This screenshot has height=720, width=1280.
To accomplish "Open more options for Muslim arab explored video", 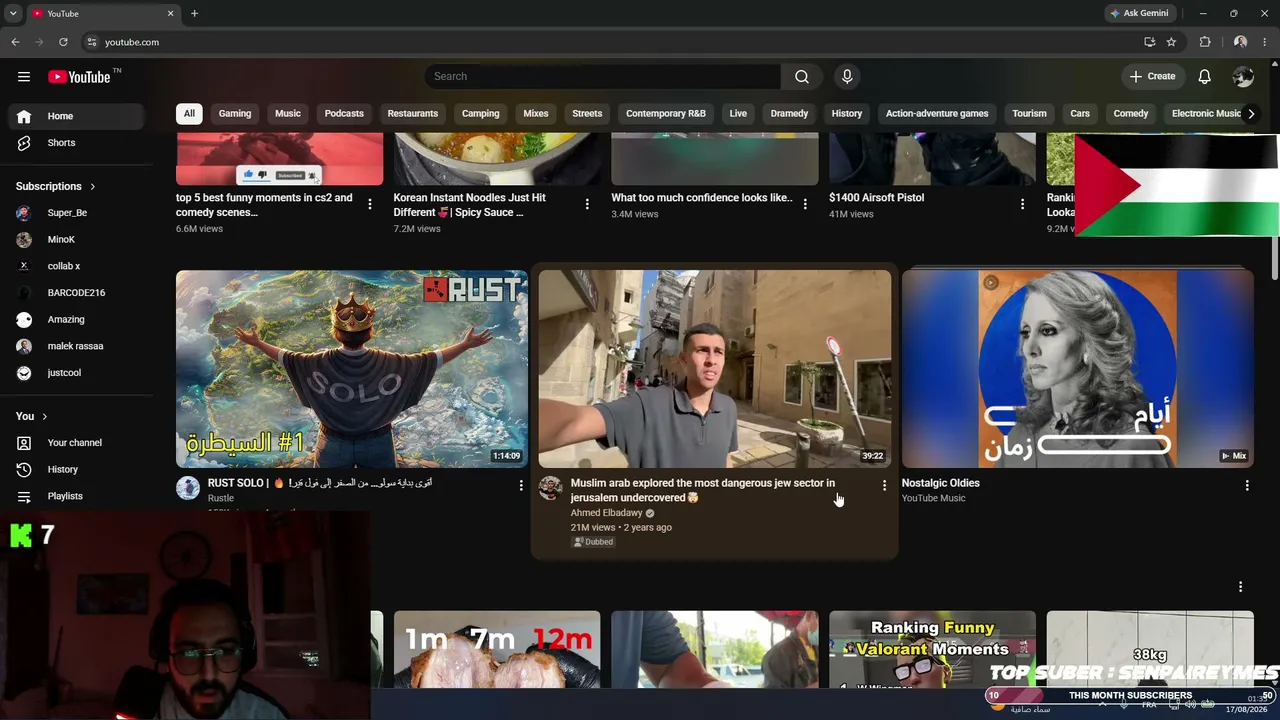I will pyautogui.click(x=884, y=485).
